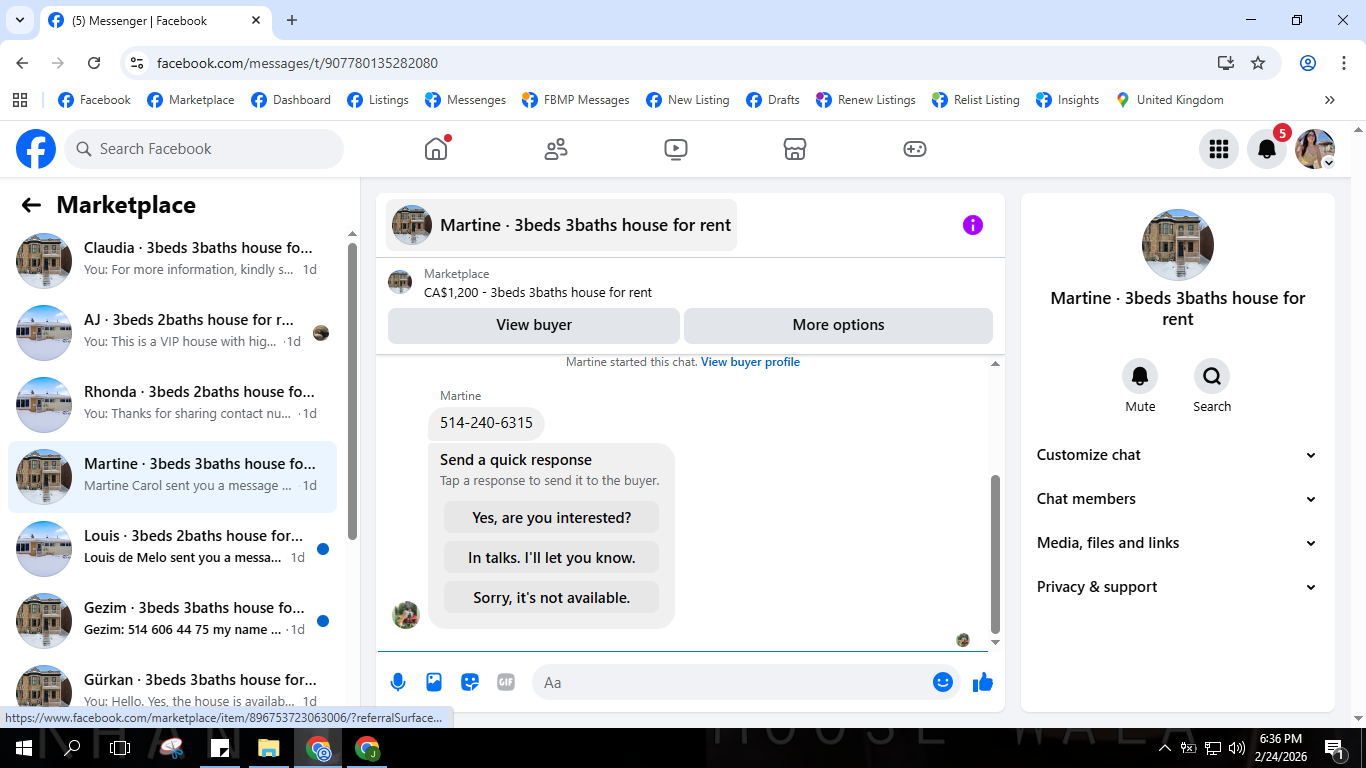Open a new browser tab

(292, 20)
